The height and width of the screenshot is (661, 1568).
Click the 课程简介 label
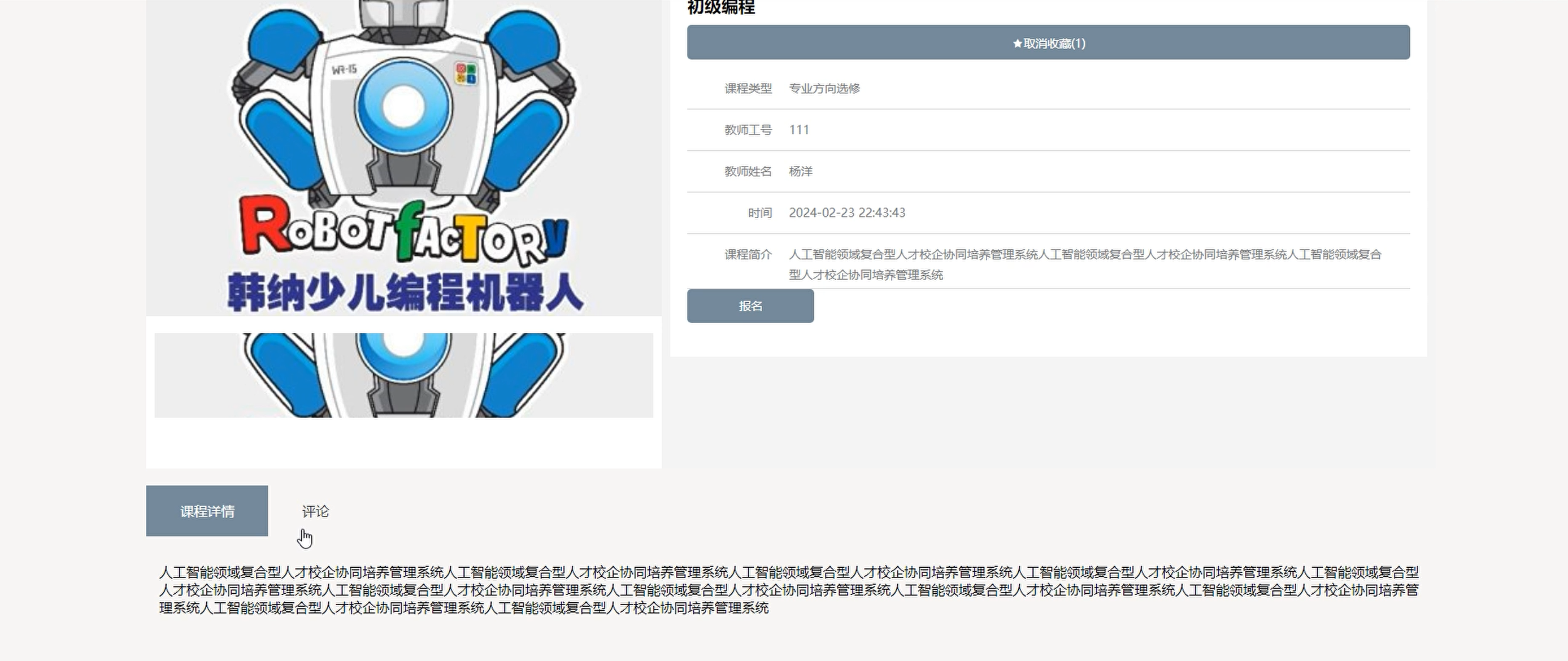coord(748,254)
